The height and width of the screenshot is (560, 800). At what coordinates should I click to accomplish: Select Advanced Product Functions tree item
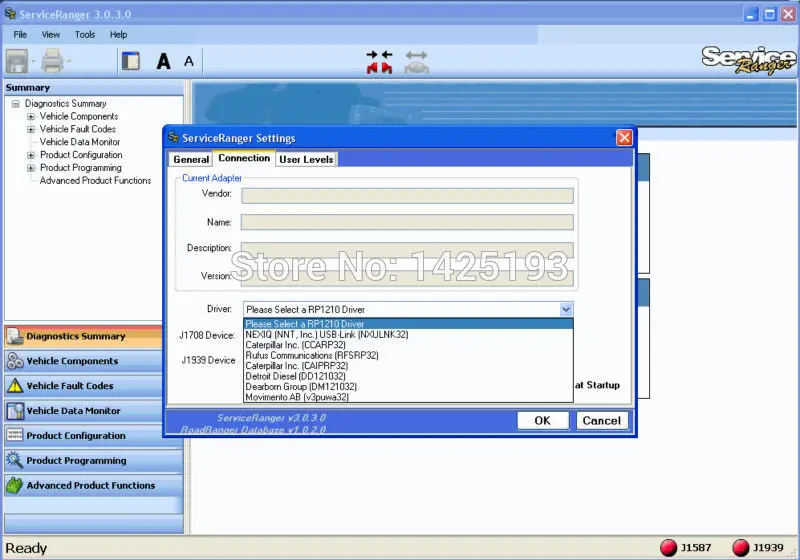click(95, 181)
